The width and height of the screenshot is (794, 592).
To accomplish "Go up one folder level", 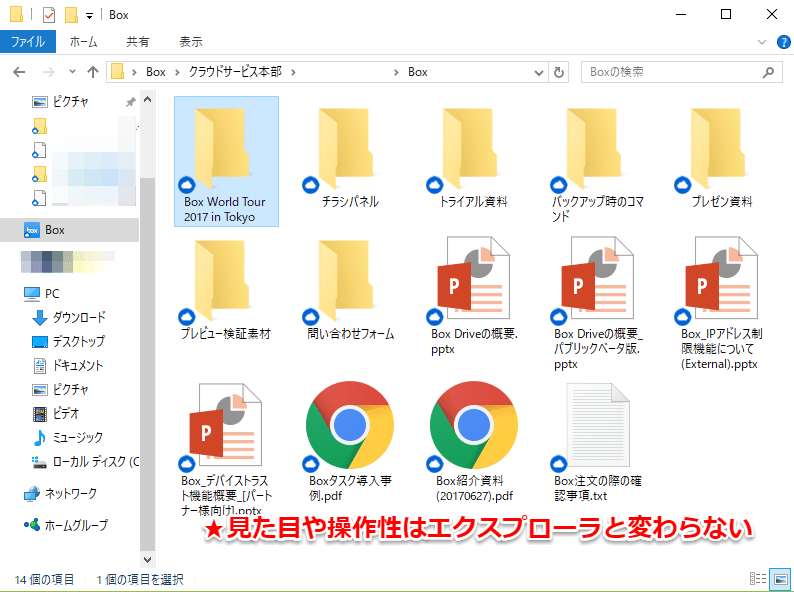I will tap(93, 72).
